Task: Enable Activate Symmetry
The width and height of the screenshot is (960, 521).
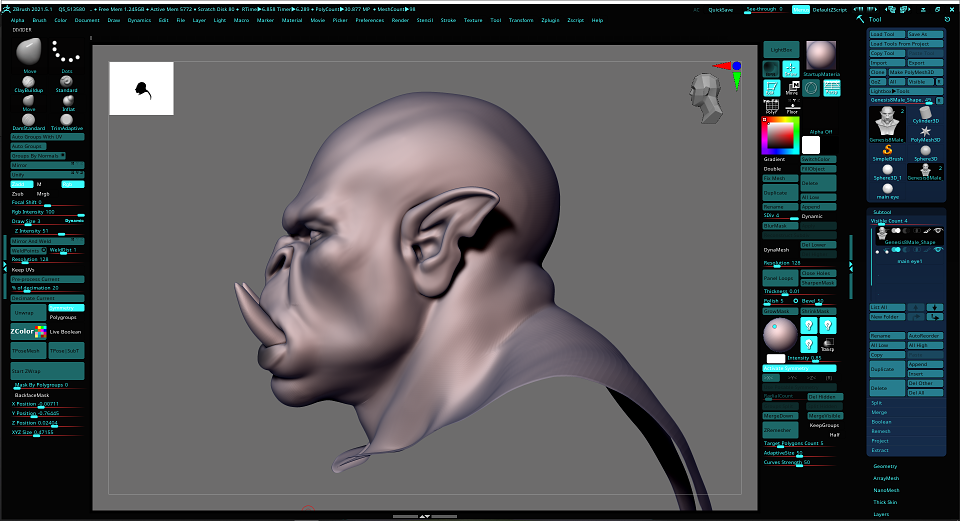Action: click(x=799, y=368)
